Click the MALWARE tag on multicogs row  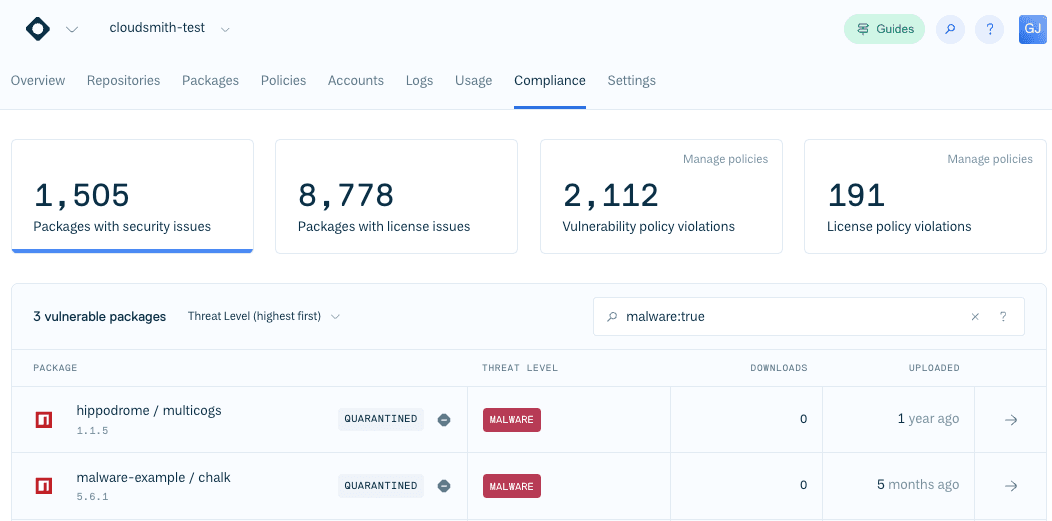click(x=512, y=420)
